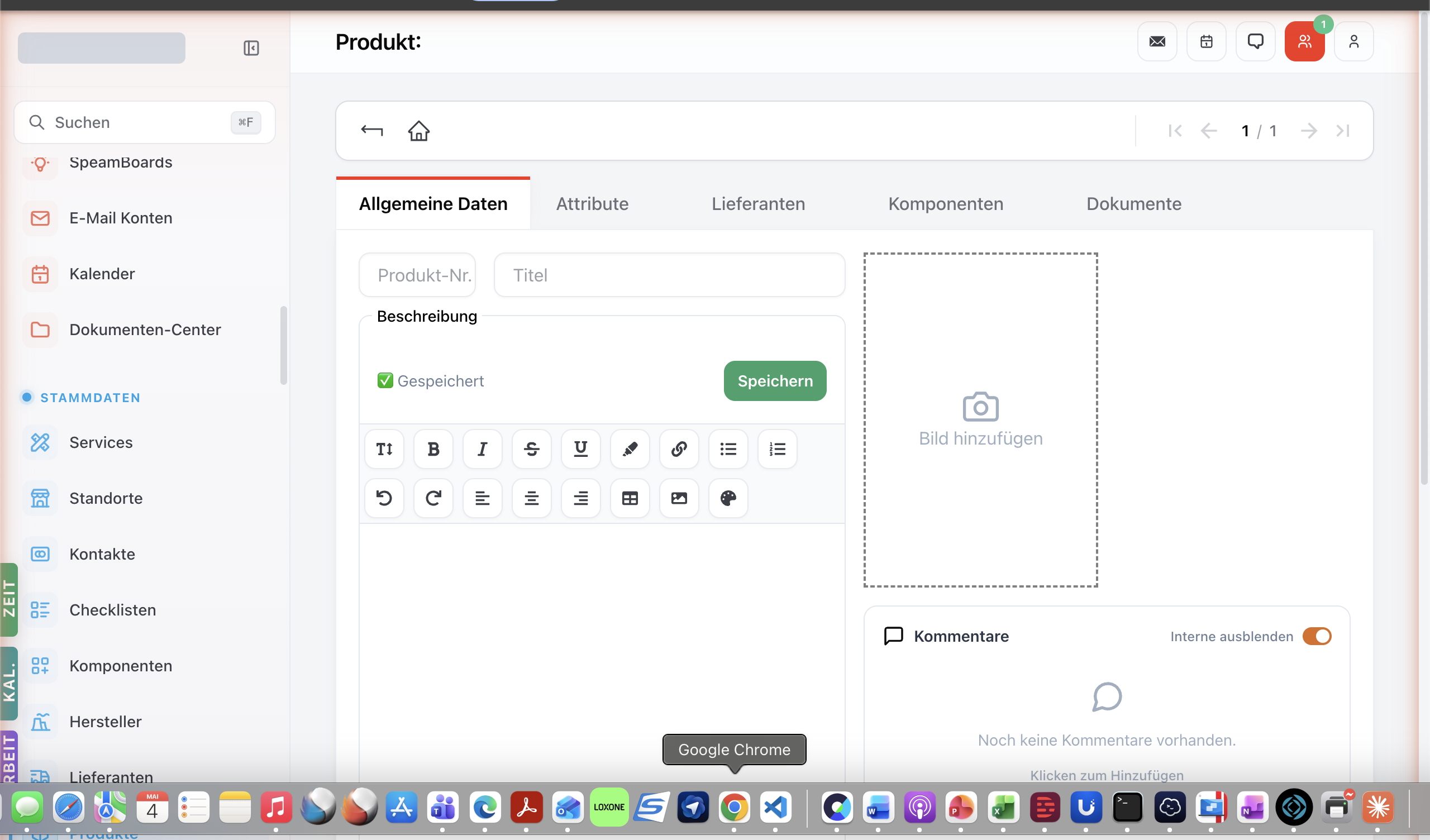Open Komponenten in the sidebar
The width and height of the screenshot is (1430, 840).
(120, 666)
